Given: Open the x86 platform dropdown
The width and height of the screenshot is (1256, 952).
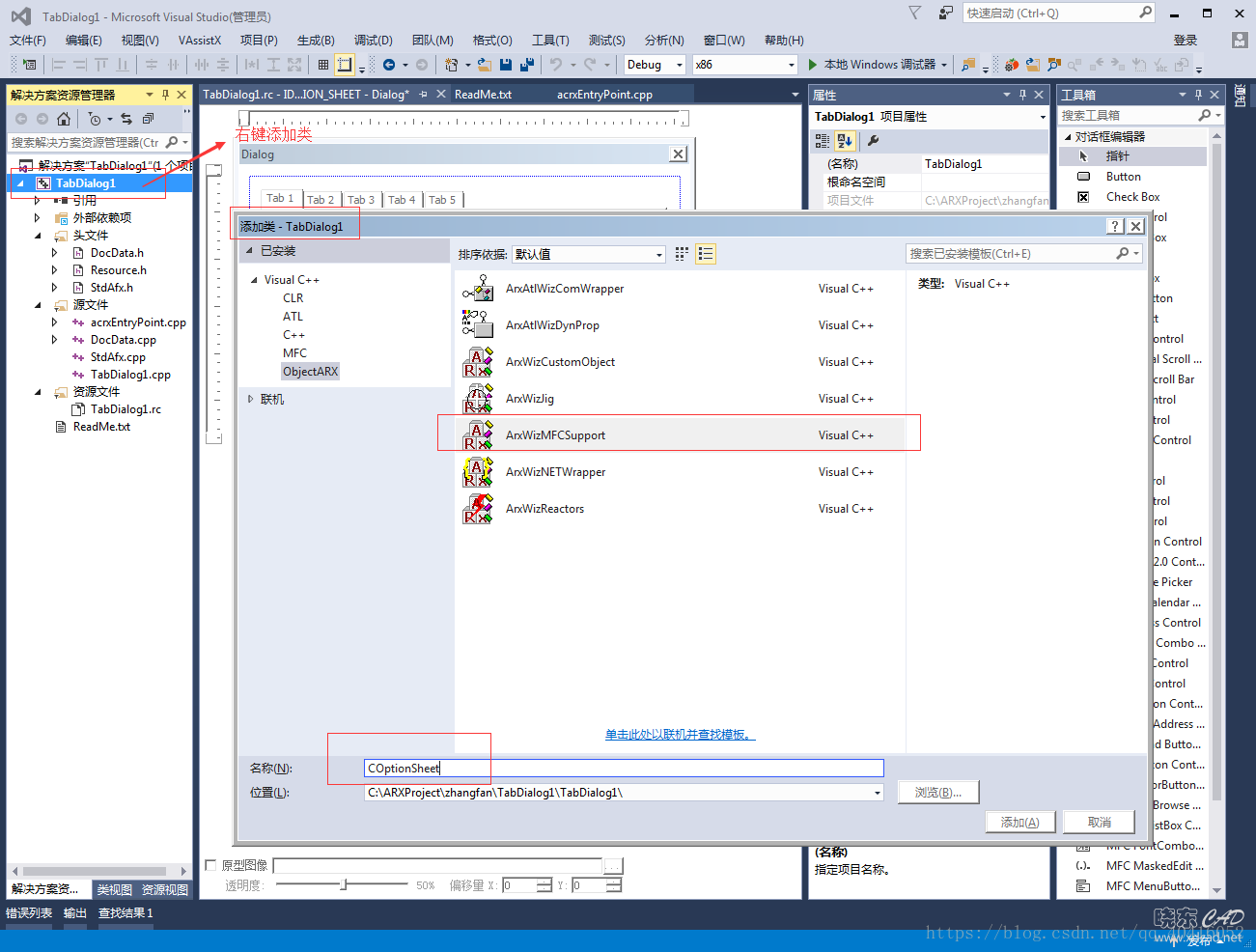Looking at the screenshot, I should coord(745,65).
